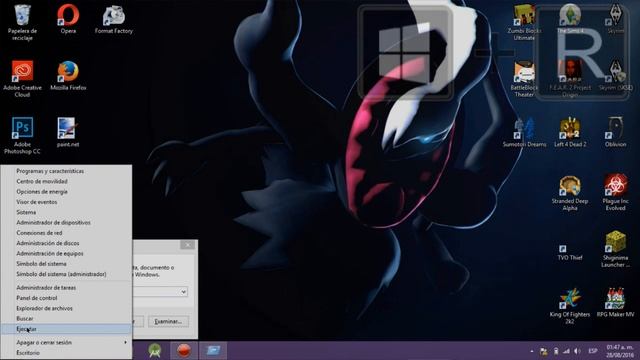This screenshot has width=640, height=360.
Task: Launch the Opera browser shortcut
Action: tap(68, 19)
